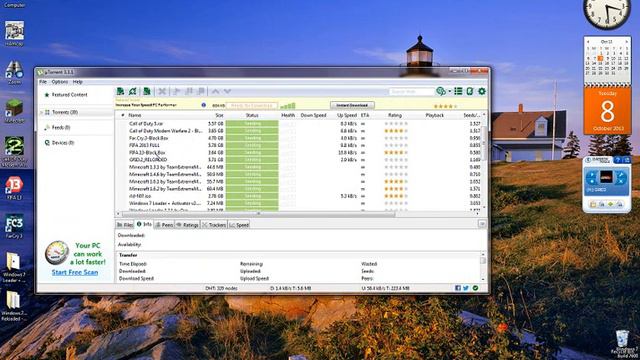This screenshot has height=360, width=640.
Task: Open the Options menu
Action: (60, 82)
